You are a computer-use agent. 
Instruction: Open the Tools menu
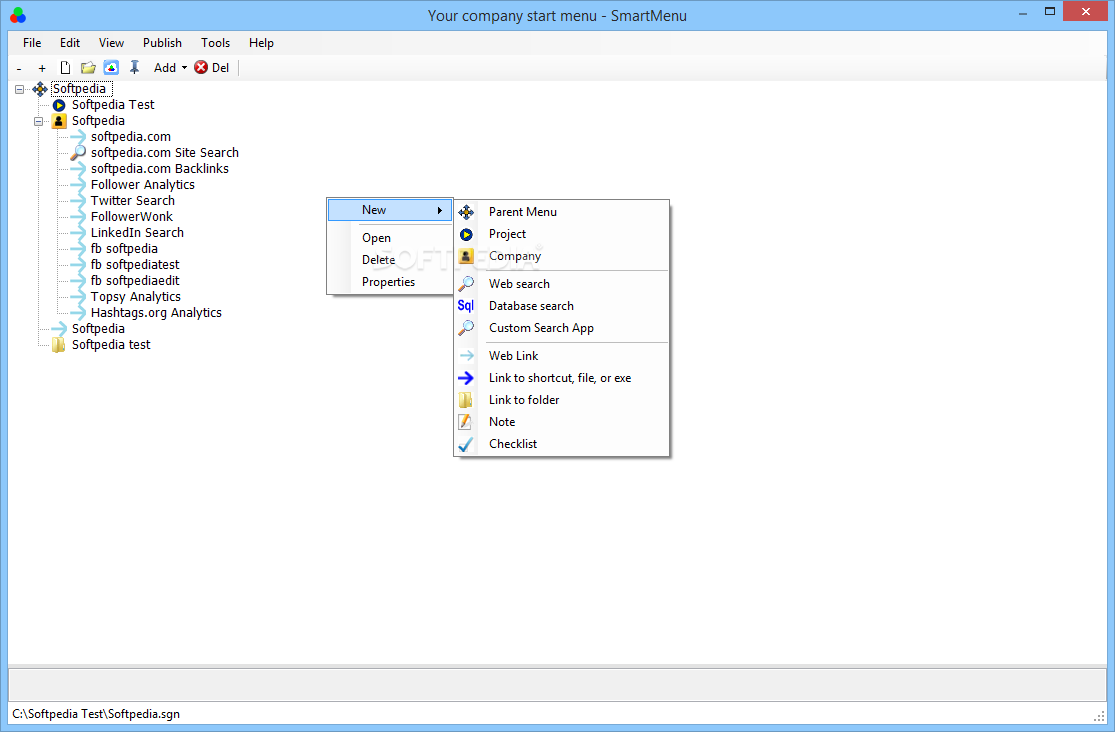[x=215, y=43]
